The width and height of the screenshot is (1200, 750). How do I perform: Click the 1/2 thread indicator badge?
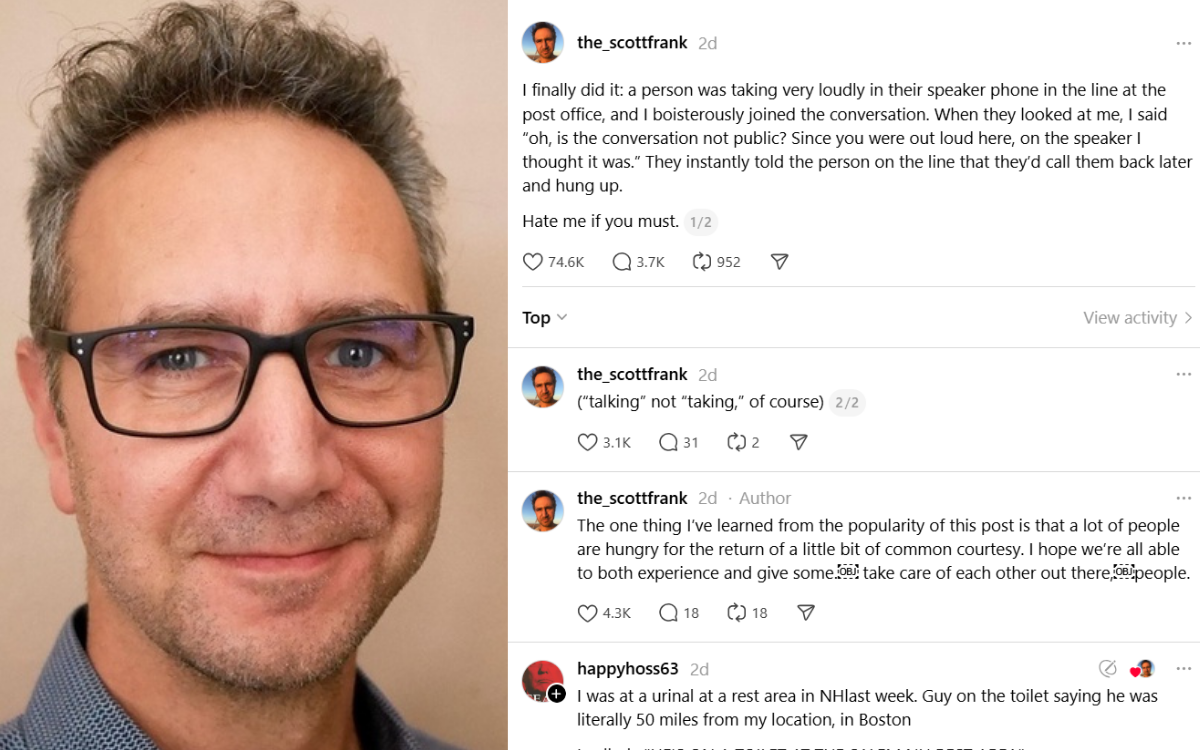tap(701, 222)
